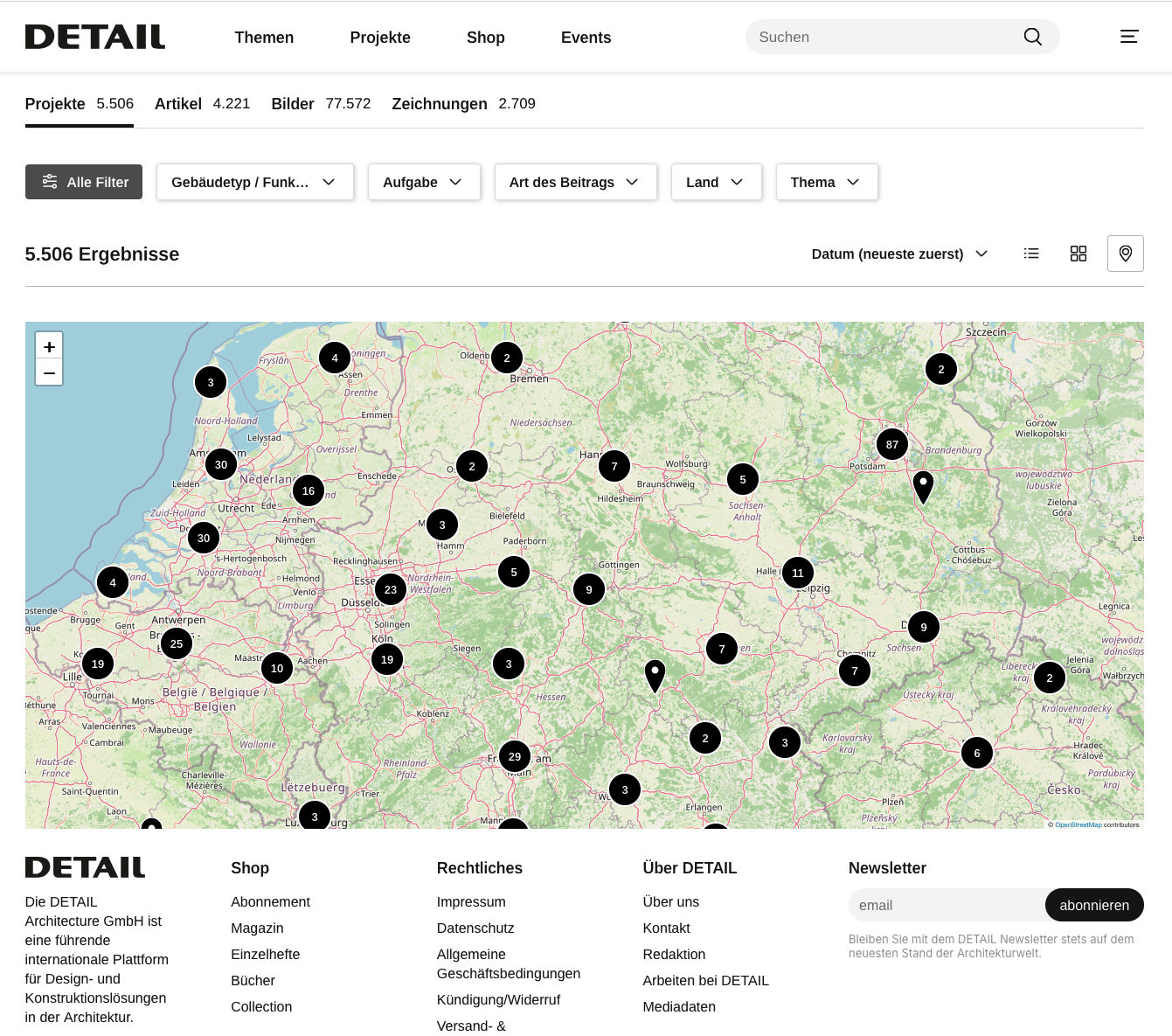Click the 10 cluster near Aachen
Image resolution: width=1172 pixels, height=1036 pixels.
pos(277,668)
